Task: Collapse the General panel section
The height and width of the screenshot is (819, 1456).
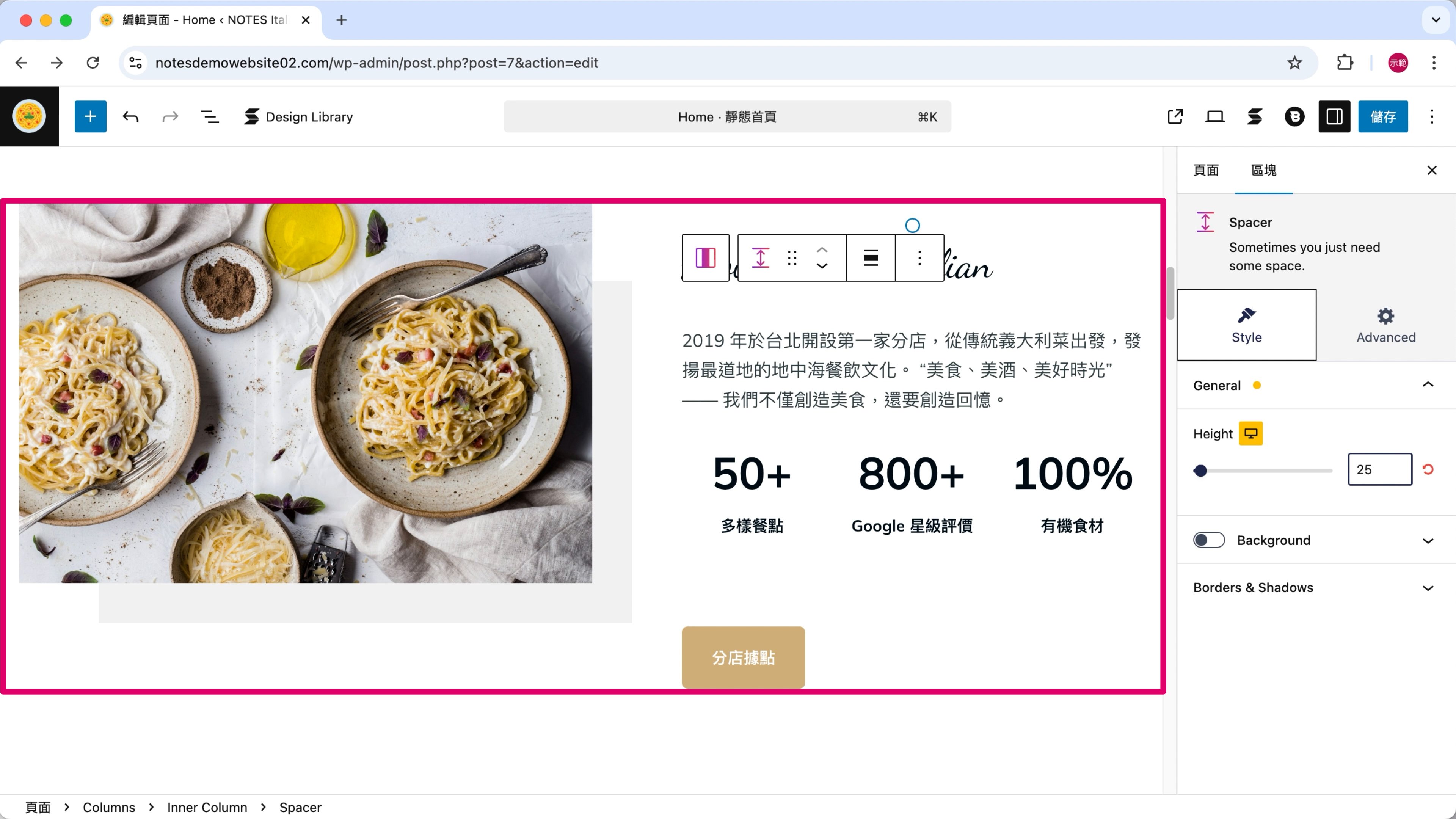Action: coord(1428,385)
